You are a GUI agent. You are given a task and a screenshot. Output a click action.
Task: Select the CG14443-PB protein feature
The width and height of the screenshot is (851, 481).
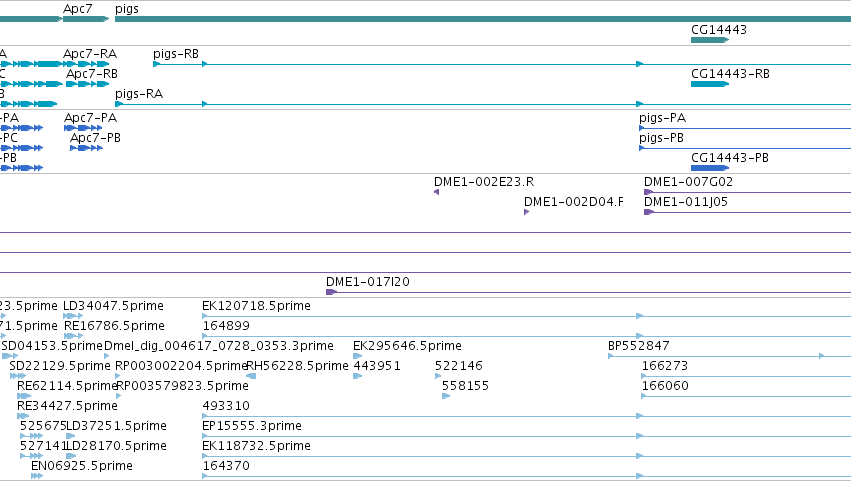(x=709, y=168)
